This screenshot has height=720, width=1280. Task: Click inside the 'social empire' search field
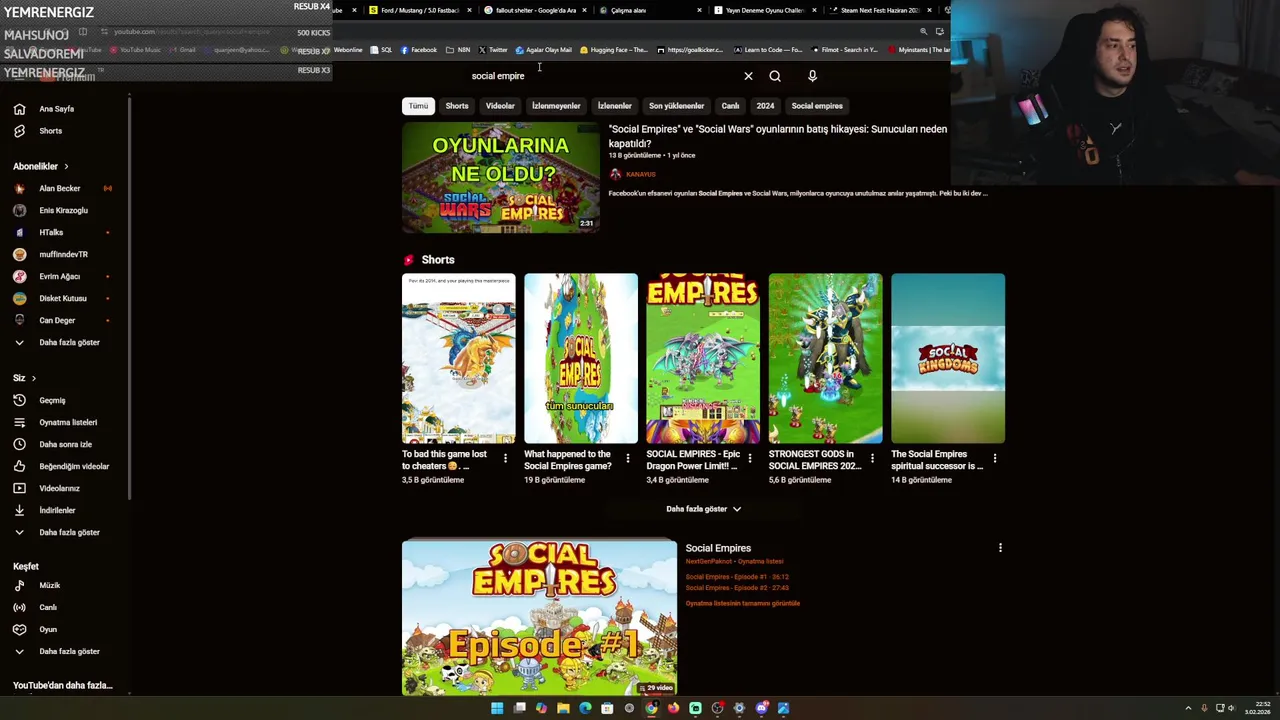pyautogui.click(x=600, y=76)
